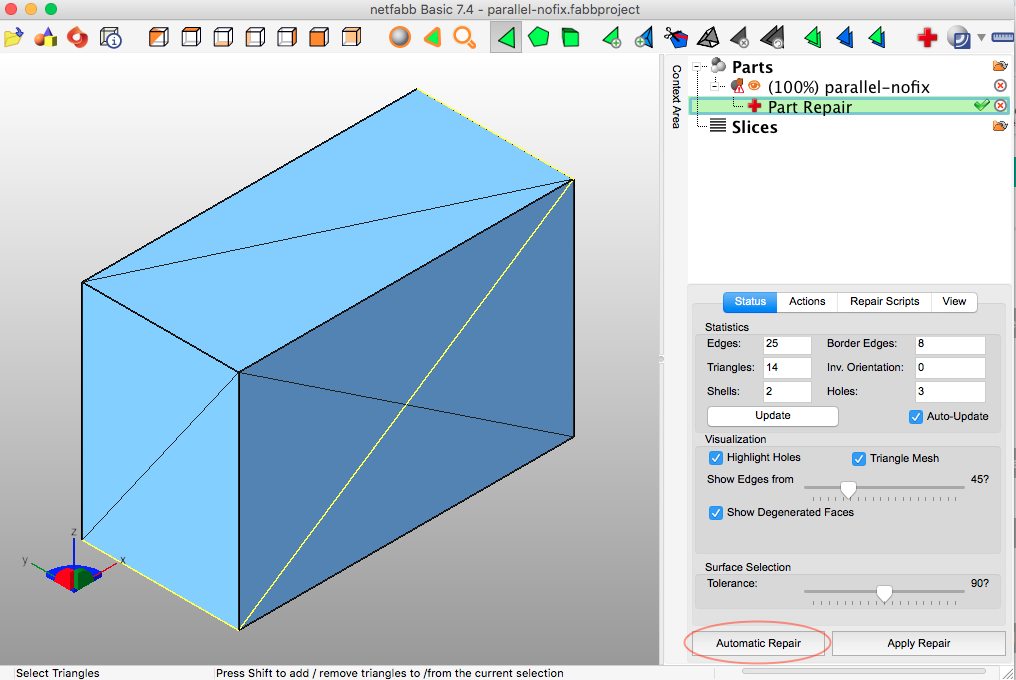Screen dimensions: 1016x680
Task: Collapse the parallel-nofix part node
Action: coord(714,86)
